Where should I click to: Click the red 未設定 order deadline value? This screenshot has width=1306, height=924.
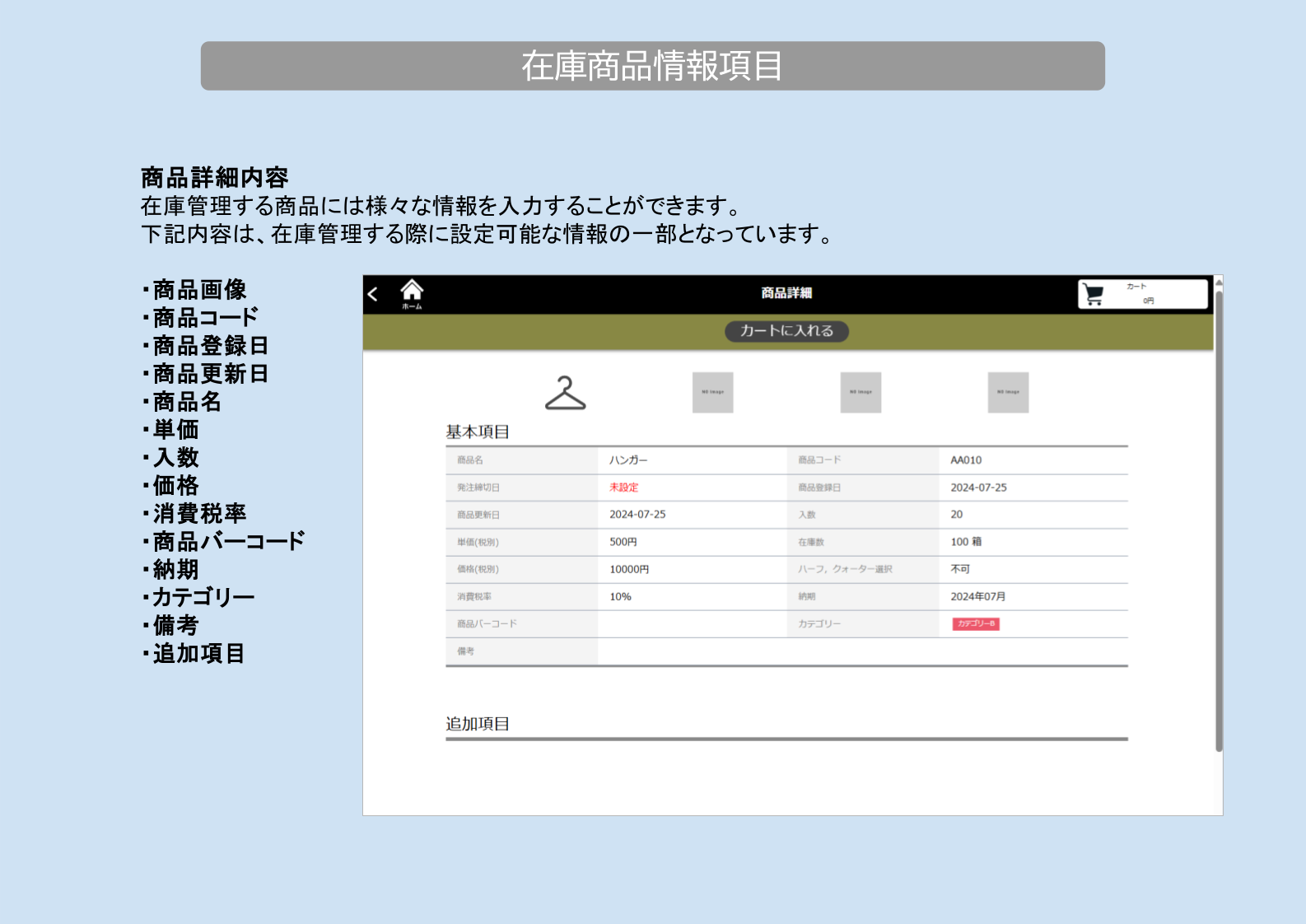point(623,488)
